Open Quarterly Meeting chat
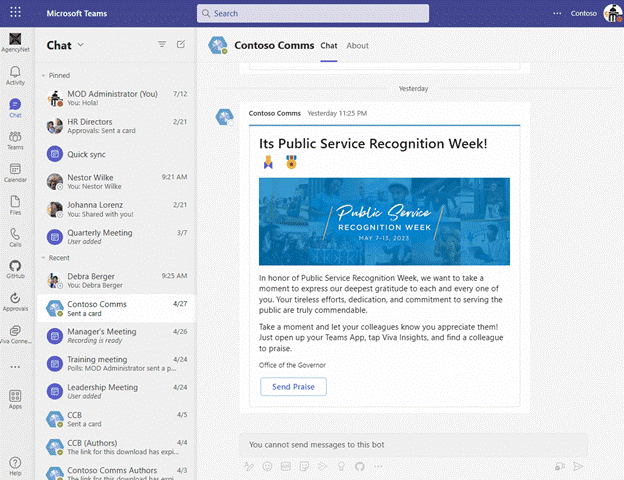The image size is (624, 480). coord(116,237)
